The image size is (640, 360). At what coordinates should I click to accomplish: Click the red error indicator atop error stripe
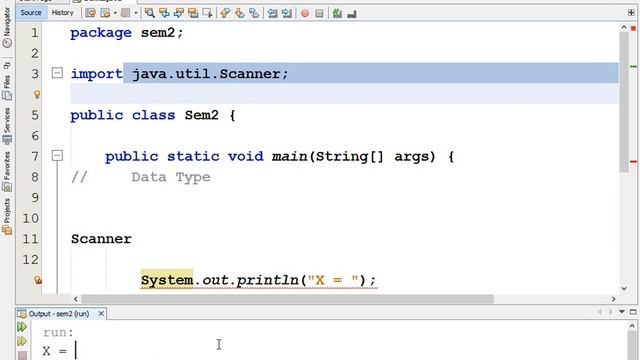(x=633, y=28)
